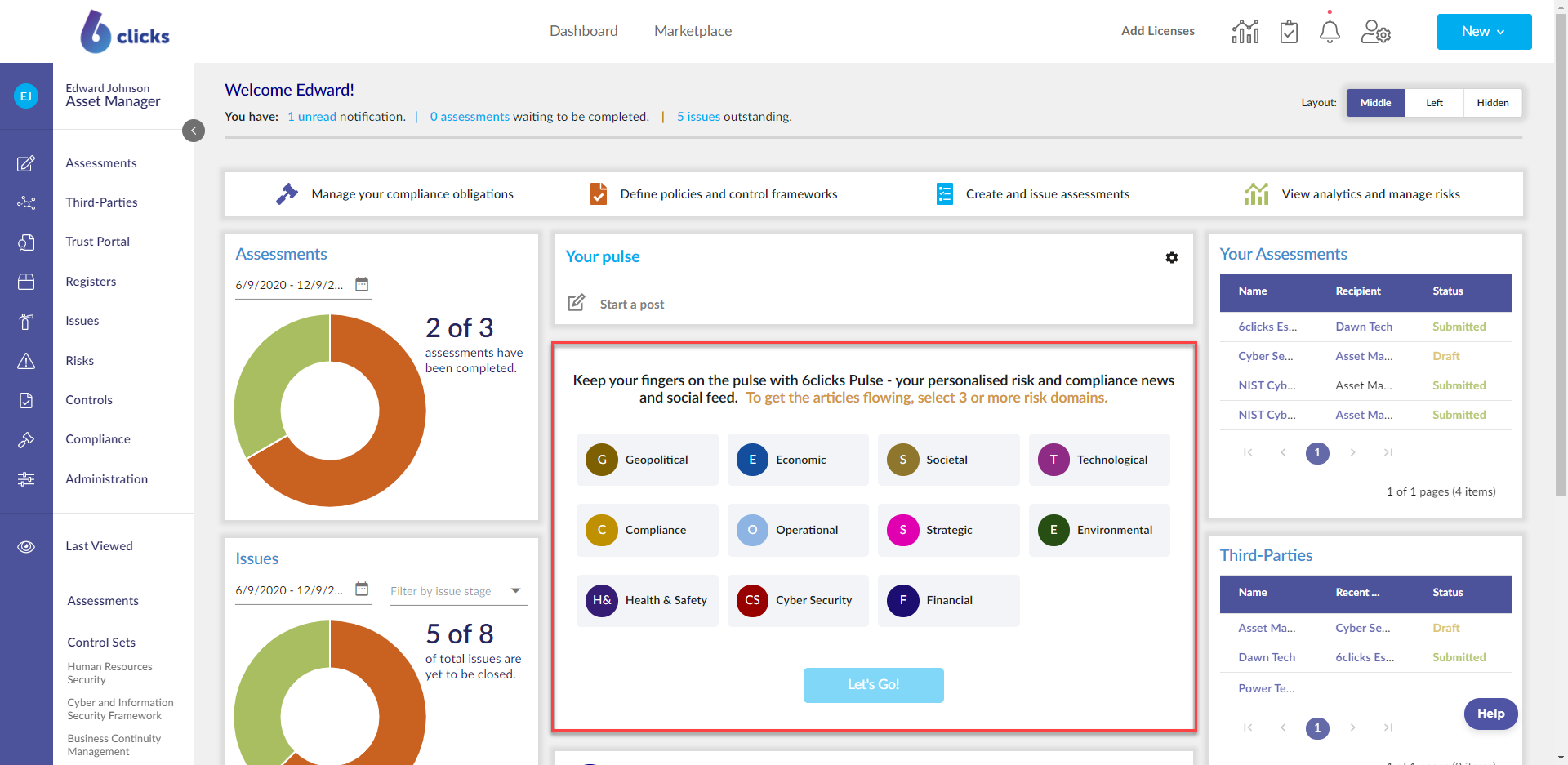Switch layout to Hidden
Screen dimensions: 1568x765
coord(1493,103)
